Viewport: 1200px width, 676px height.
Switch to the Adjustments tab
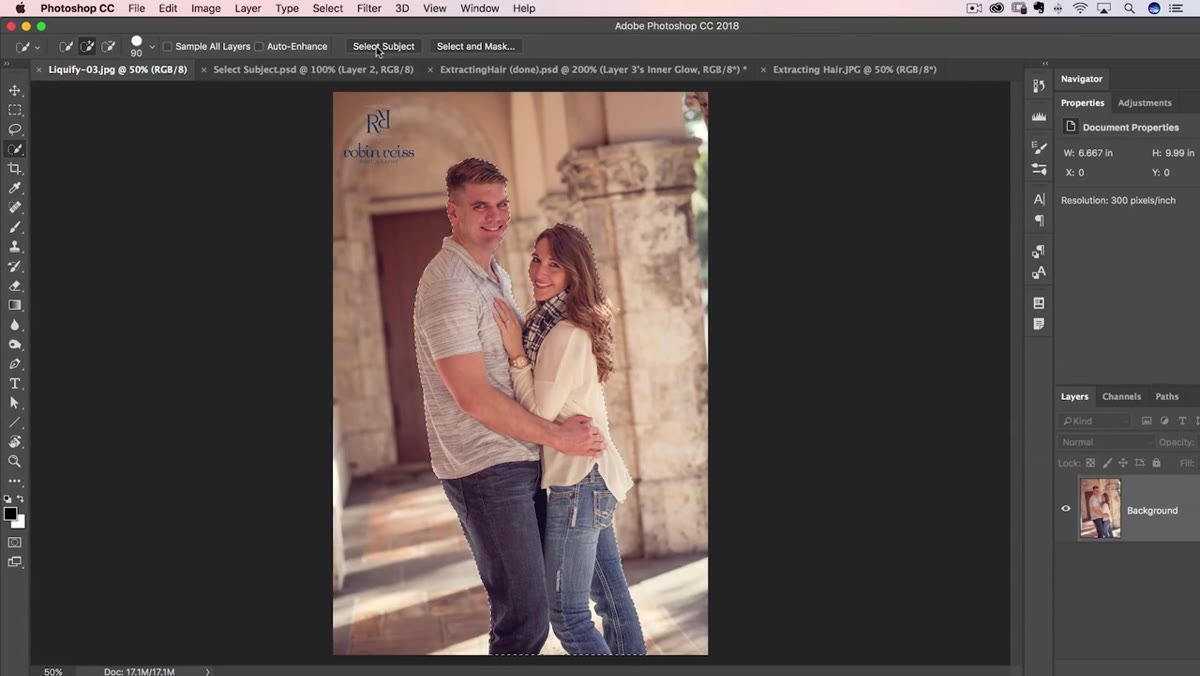click(x=1145, y=103)
